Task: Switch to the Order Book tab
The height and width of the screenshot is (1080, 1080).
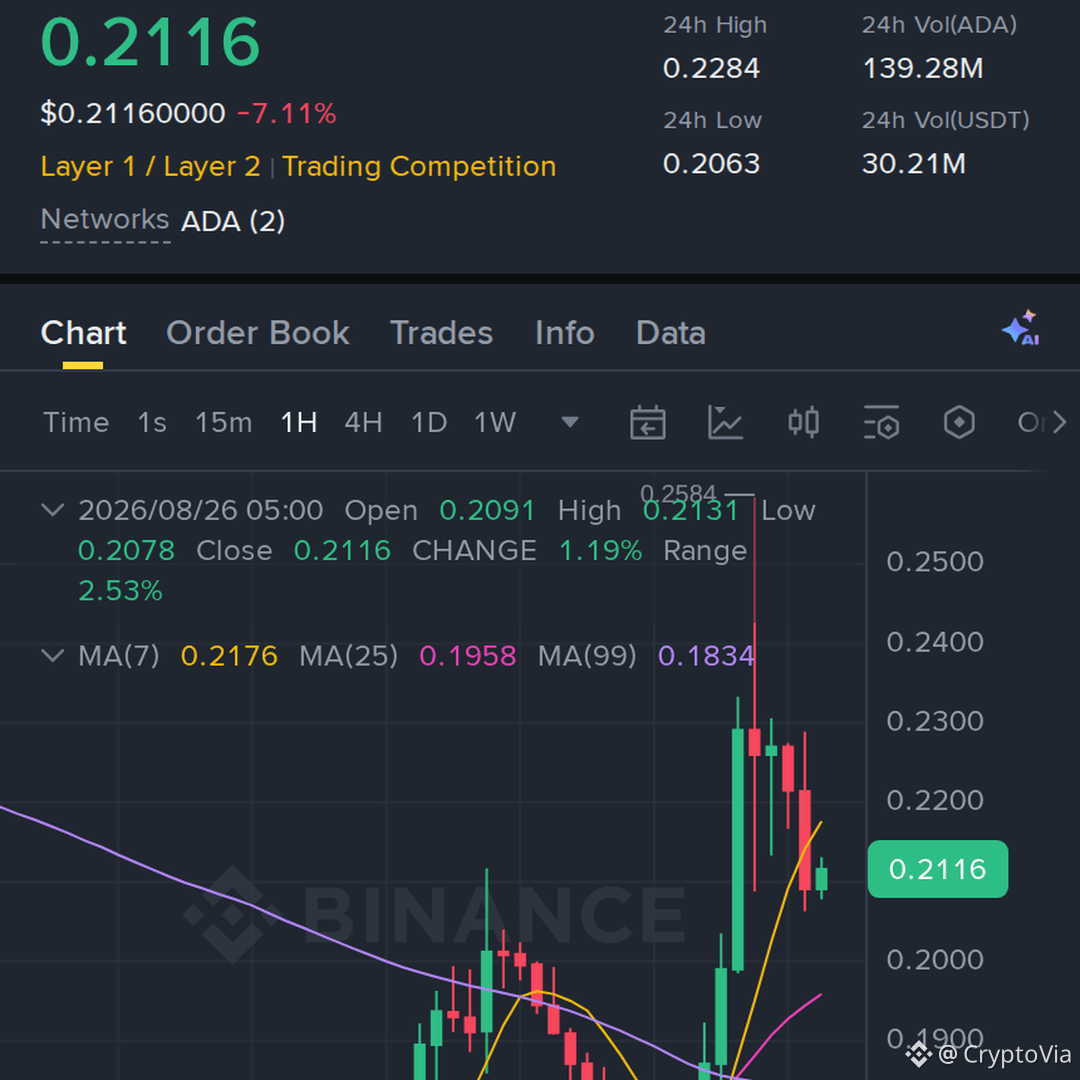Action: click(x=258, y=333)
